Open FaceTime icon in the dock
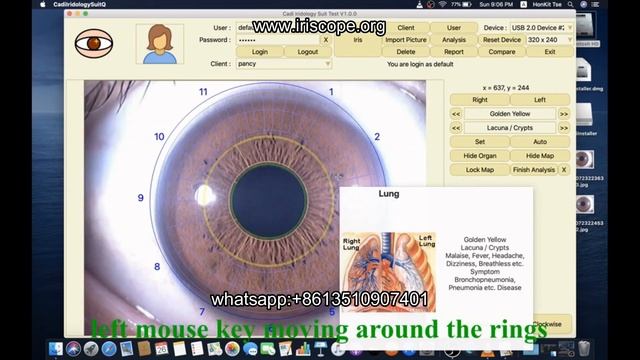640x360 pixels. (x=268, y=349)
